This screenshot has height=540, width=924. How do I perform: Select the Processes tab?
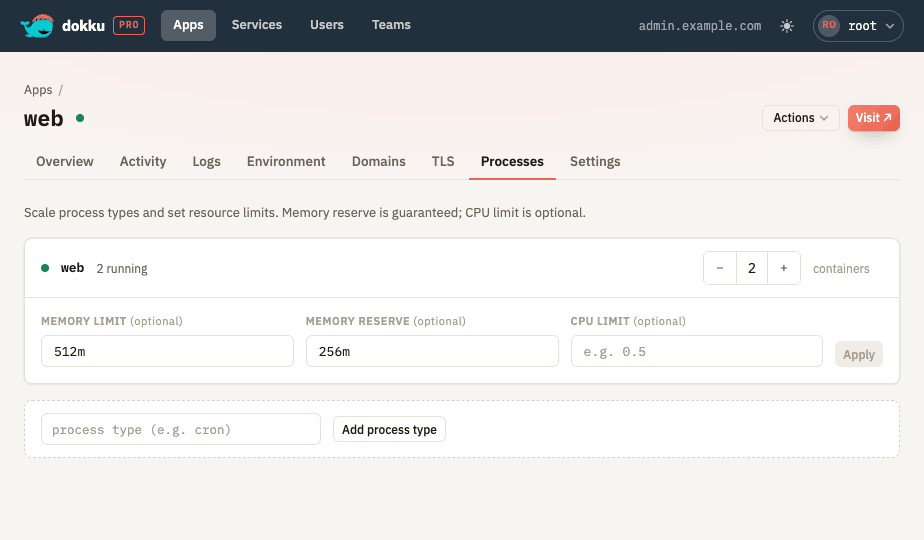pos(512,162)
